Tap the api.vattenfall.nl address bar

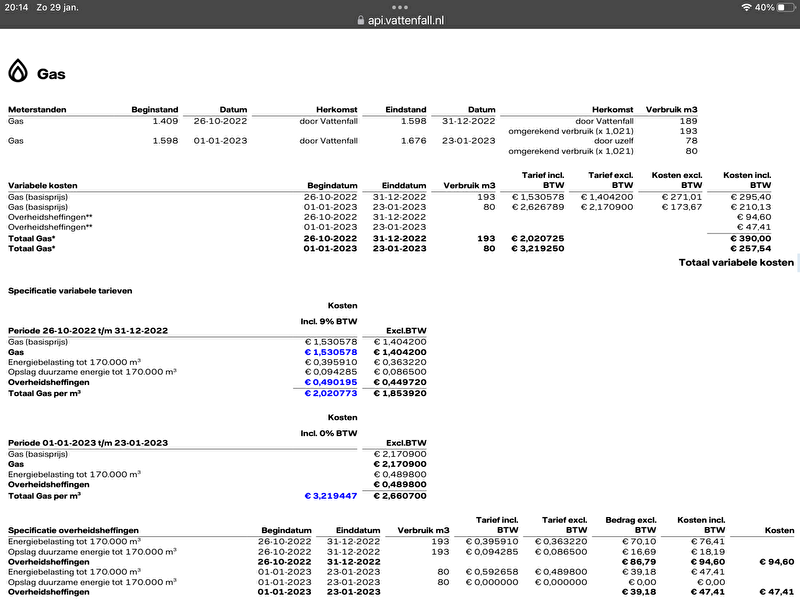[x=401, y=20]
